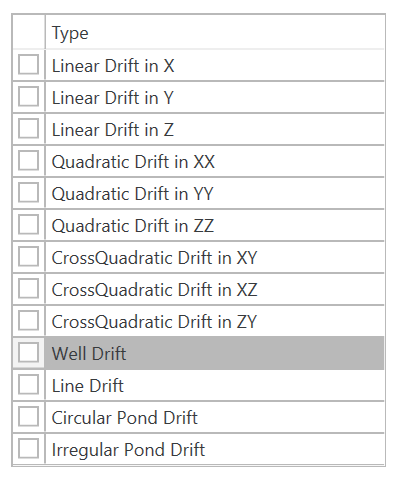Check the Irregular Pond Drift box

(x=28, y=449)
